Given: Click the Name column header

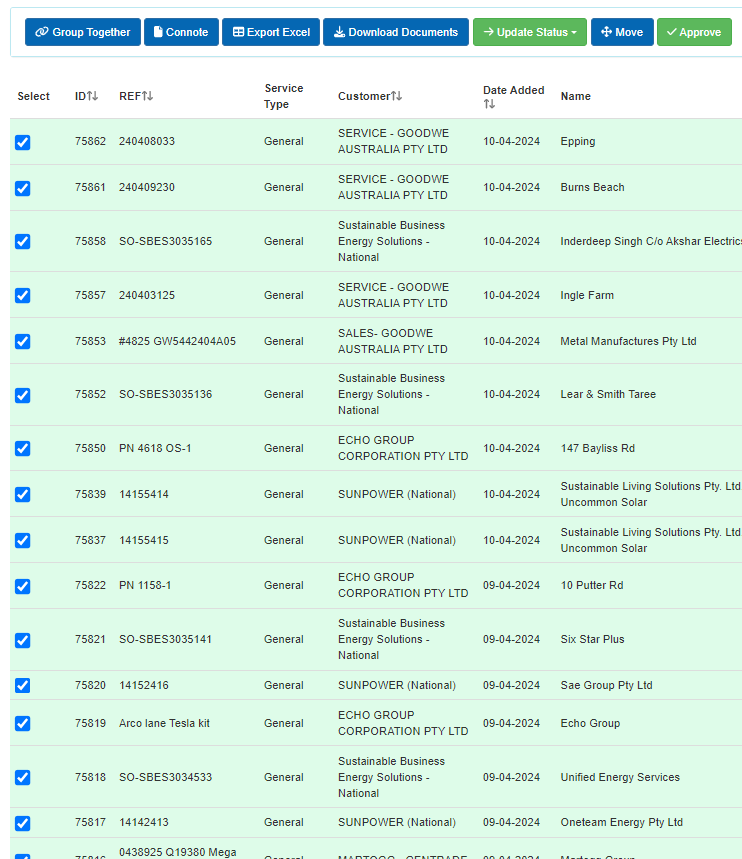Looking at the screenshot, I should (x=575, y=96).
